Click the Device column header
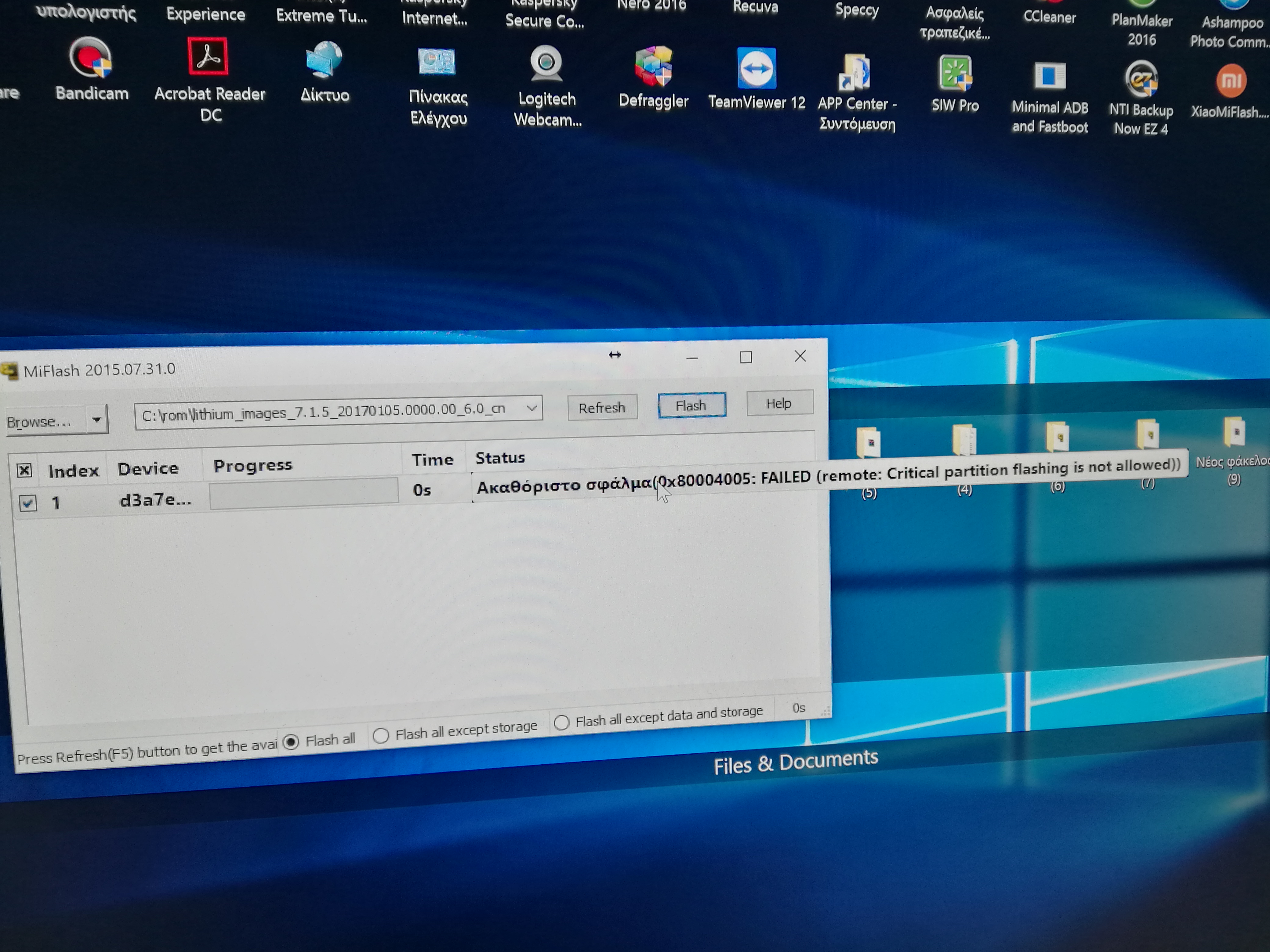Viewport: 1270px width, 952px height. click(x=147, y=469)
